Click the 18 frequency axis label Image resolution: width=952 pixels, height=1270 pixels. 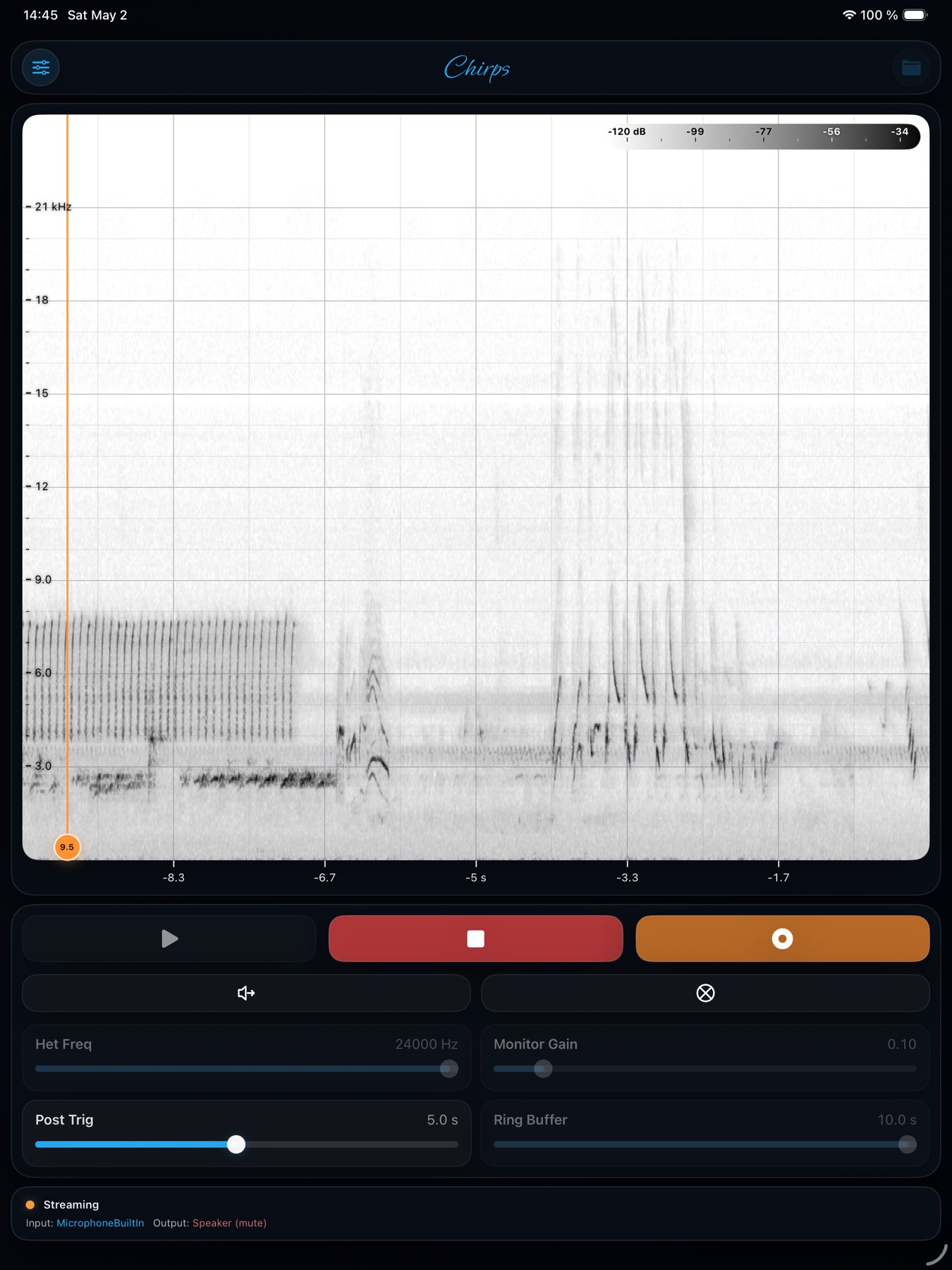coord(42,300)
